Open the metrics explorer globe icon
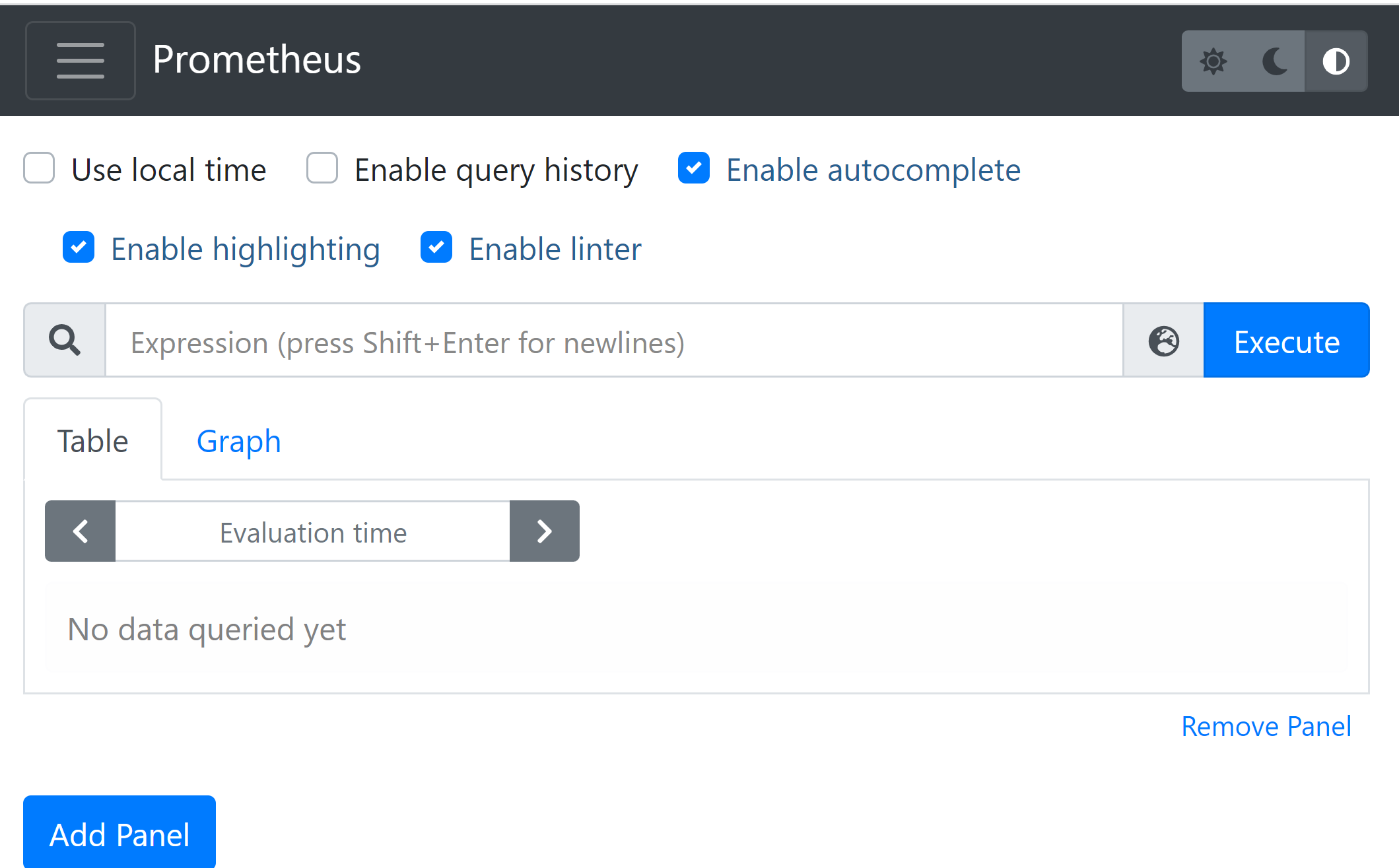Image resolution: width=1399 pixels, height=868 pixels. click(x=1163, y=341)
